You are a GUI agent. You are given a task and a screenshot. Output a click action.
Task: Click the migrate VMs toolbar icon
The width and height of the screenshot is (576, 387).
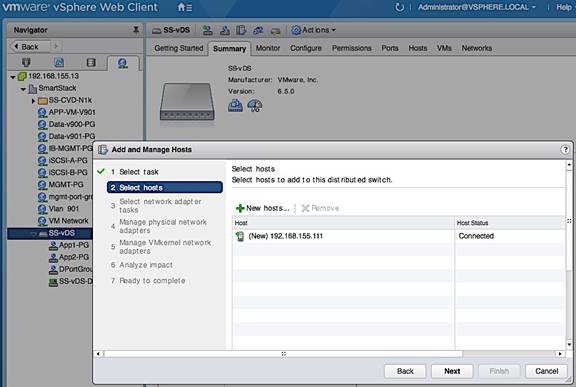coord(258,30)
